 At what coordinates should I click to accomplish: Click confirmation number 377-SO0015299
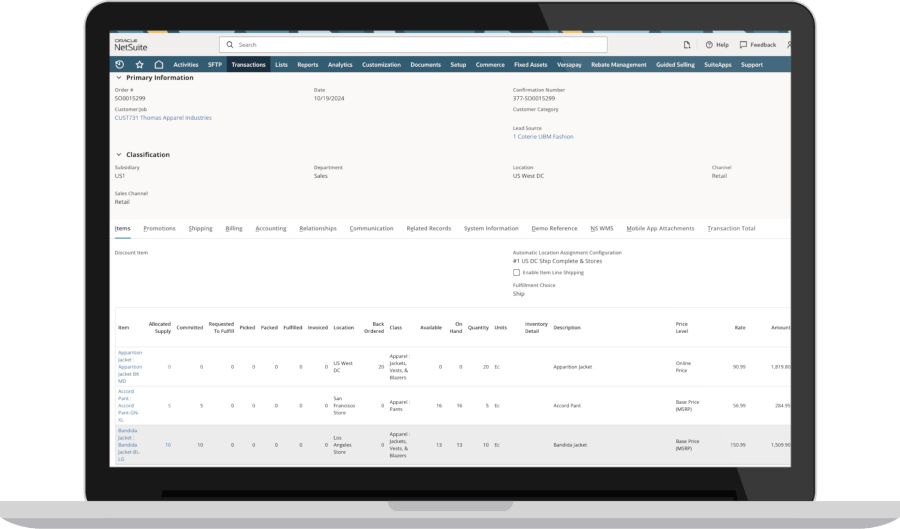(534, 99)
